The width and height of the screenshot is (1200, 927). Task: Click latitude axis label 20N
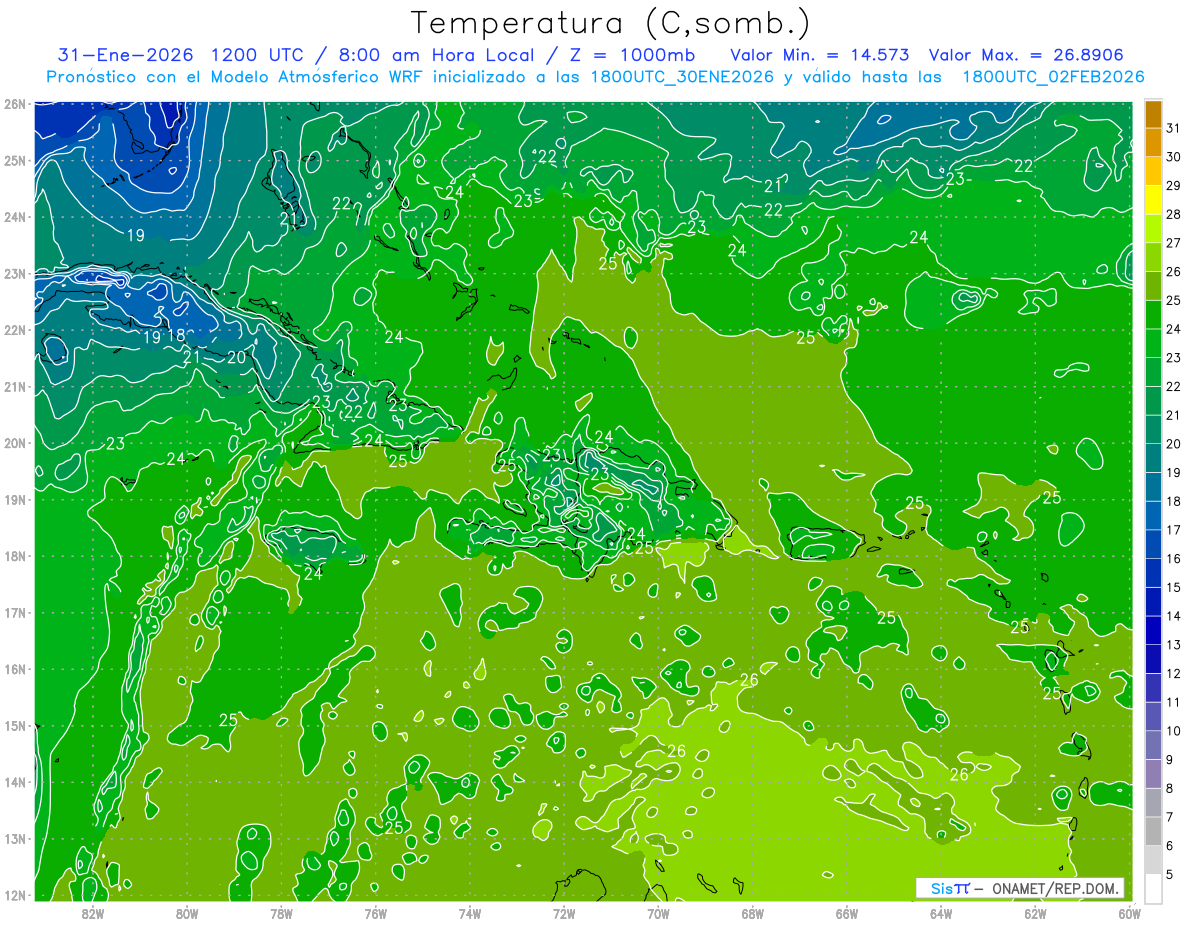coord(14,443)
